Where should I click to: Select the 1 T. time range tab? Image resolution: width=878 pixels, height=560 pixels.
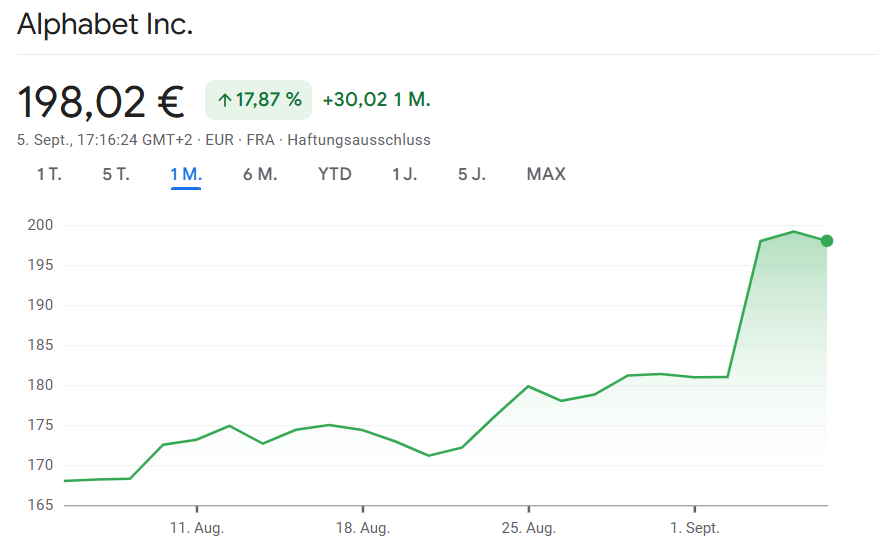(49, 174)
